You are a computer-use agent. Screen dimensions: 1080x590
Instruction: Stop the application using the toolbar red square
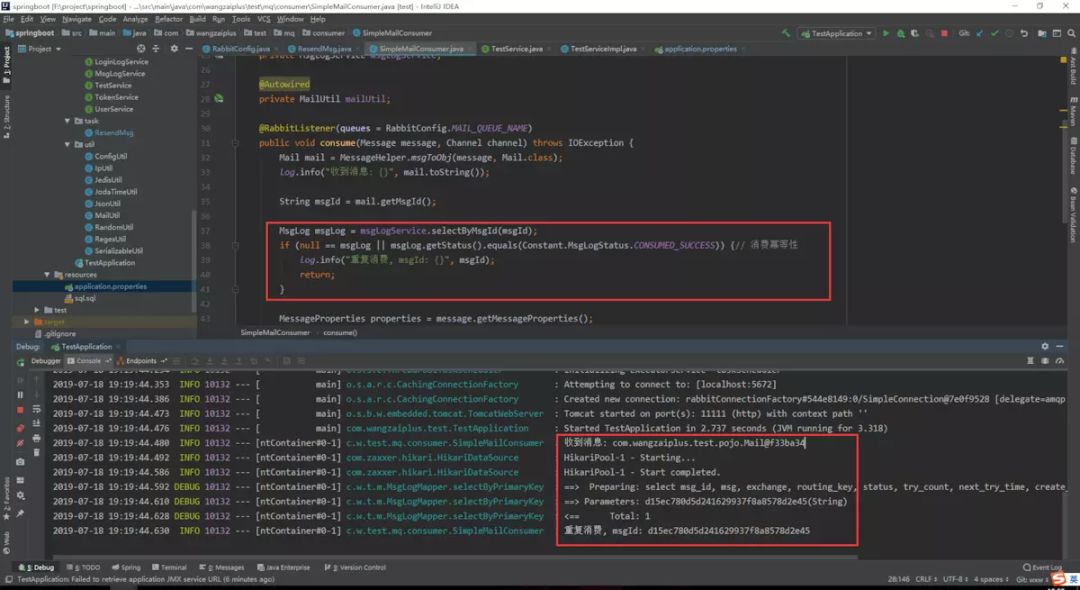pyautogui.click(x=942, y=33)
